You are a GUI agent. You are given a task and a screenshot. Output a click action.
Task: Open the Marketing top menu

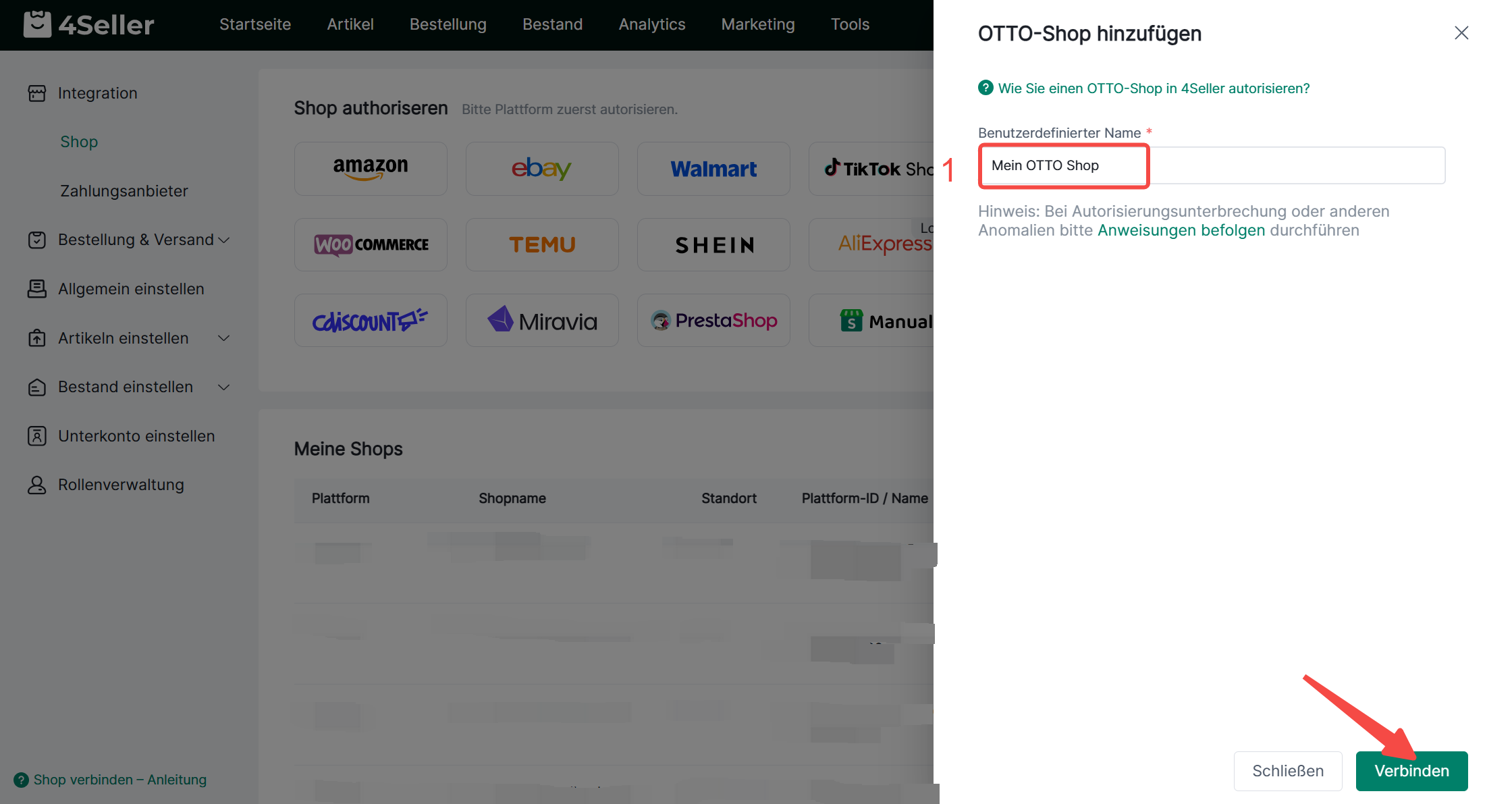tap(757, 24)
